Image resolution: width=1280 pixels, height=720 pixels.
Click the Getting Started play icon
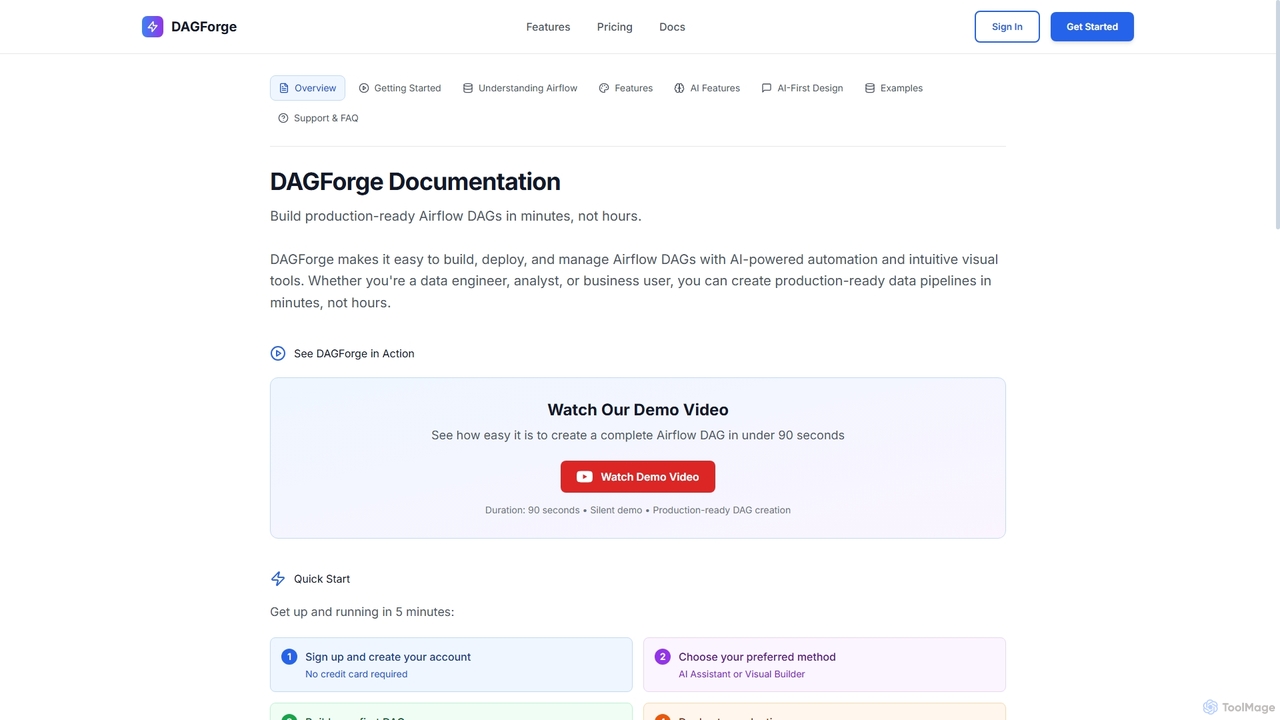tap(364, 88)
